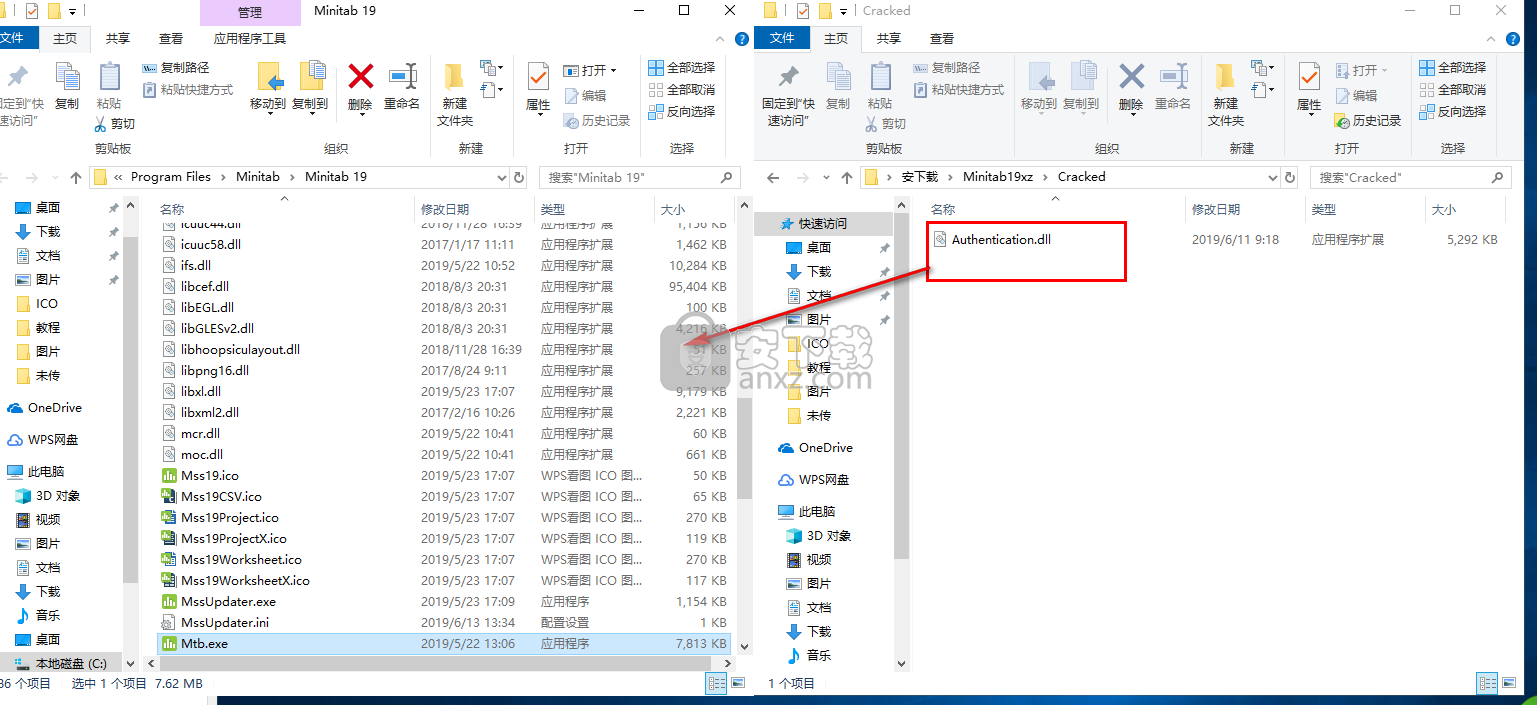
Task: Select the Mtb.exe file row
Action: tap(444, 644)
